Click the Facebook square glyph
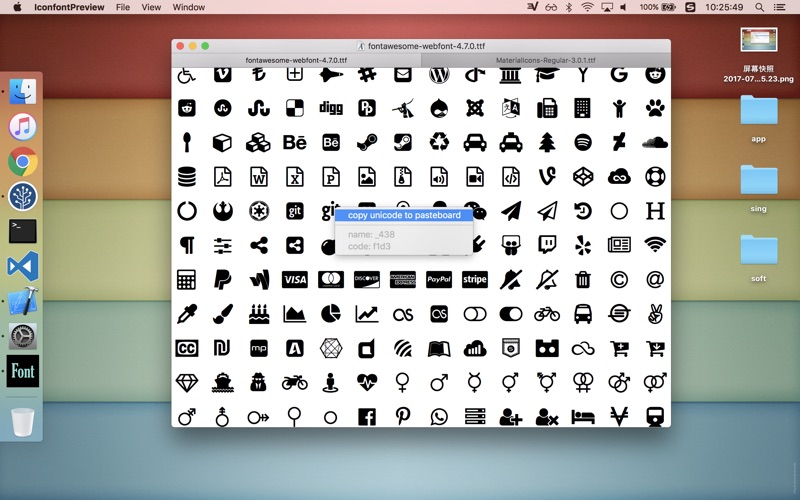 tap(367, 417)
